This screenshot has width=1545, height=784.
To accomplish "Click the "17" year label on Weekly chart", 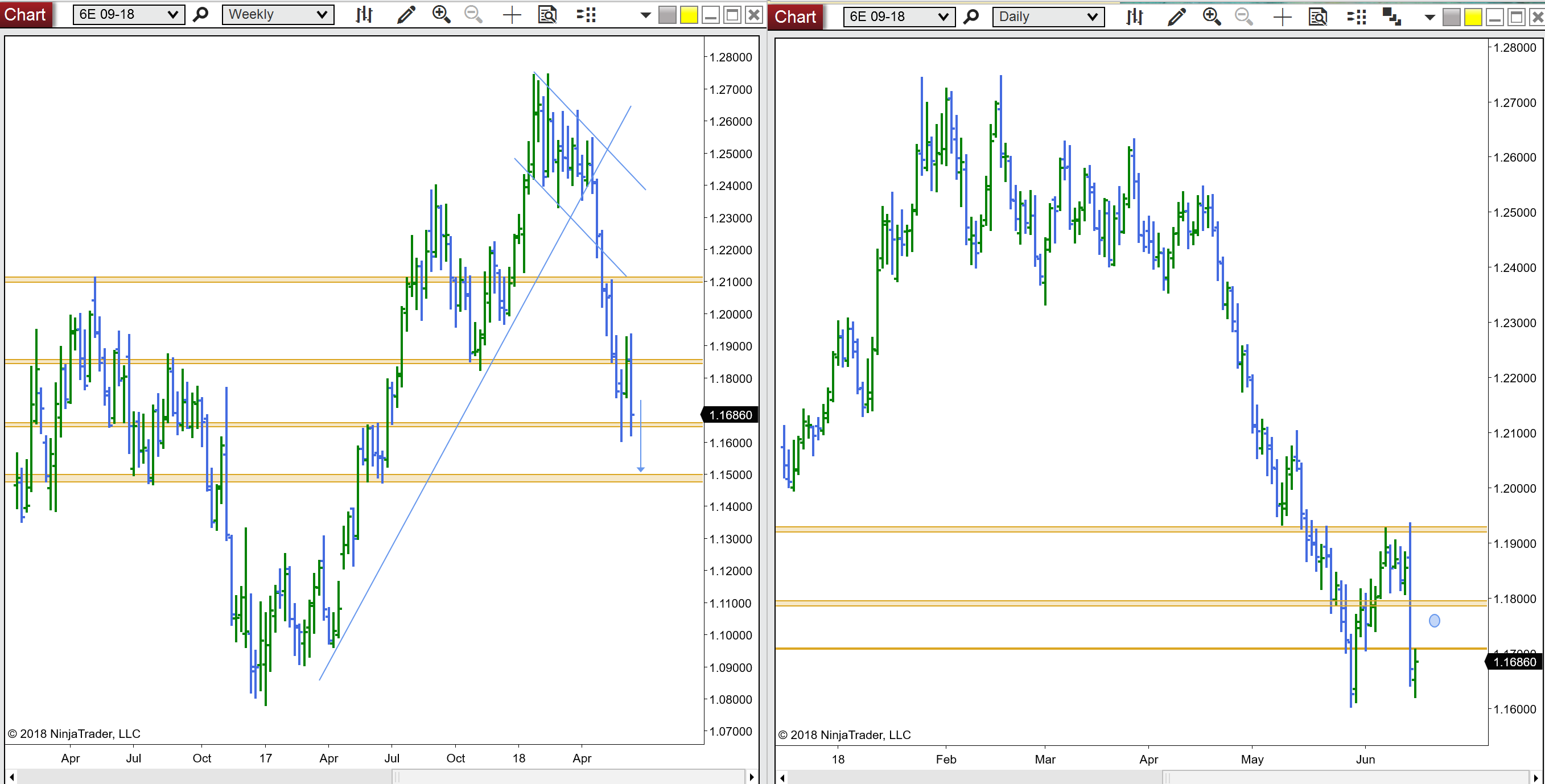I will (x=266, y=758).
